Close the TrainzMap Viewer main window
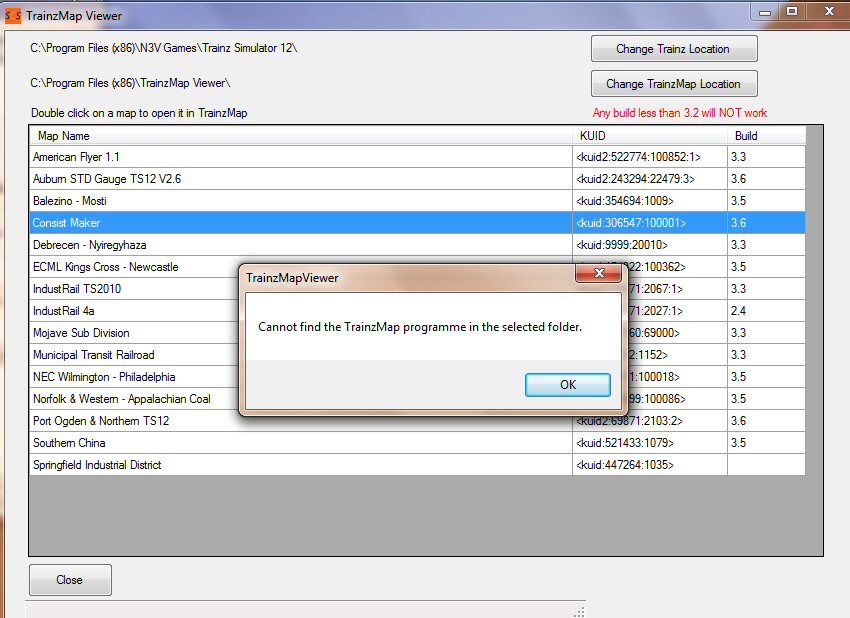850x618 pixels. pyautogui.click(x=829, y=12)
